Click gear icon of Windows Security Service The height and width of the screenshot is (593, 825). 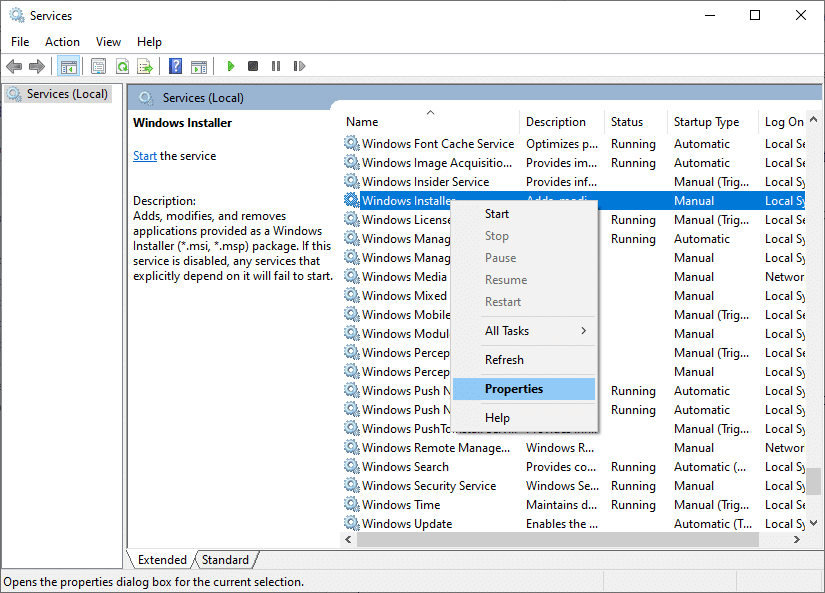click(x=351, y=485)
